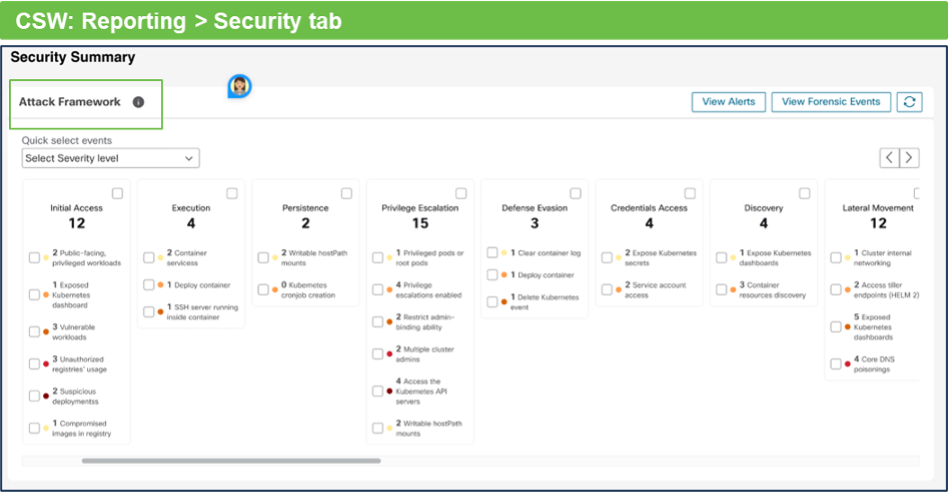Check the SSH server running inside container checkbox

(x=148, y=311)
